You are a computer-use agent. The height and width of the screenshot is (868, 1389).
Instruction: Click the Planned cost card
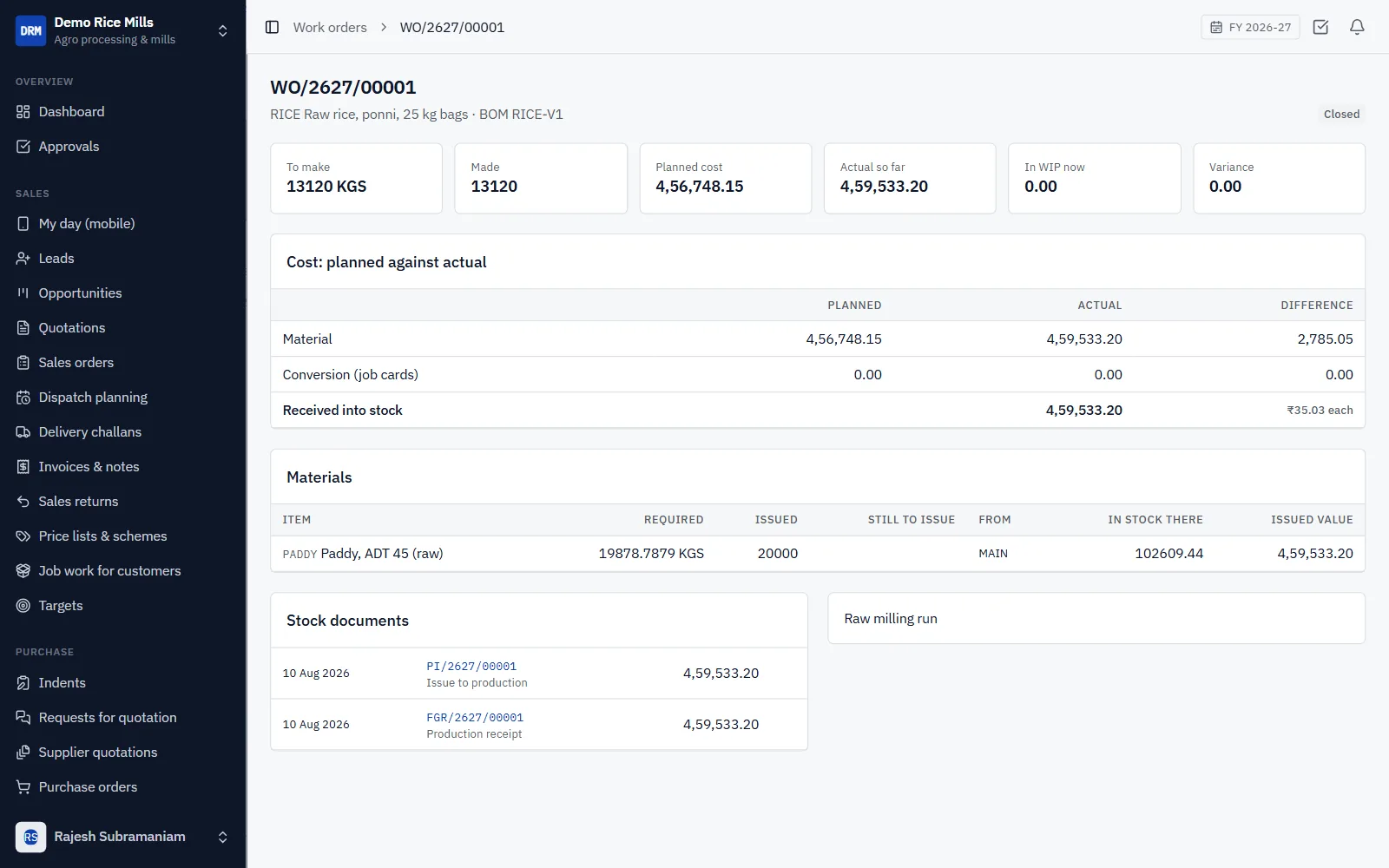[726, 178]
